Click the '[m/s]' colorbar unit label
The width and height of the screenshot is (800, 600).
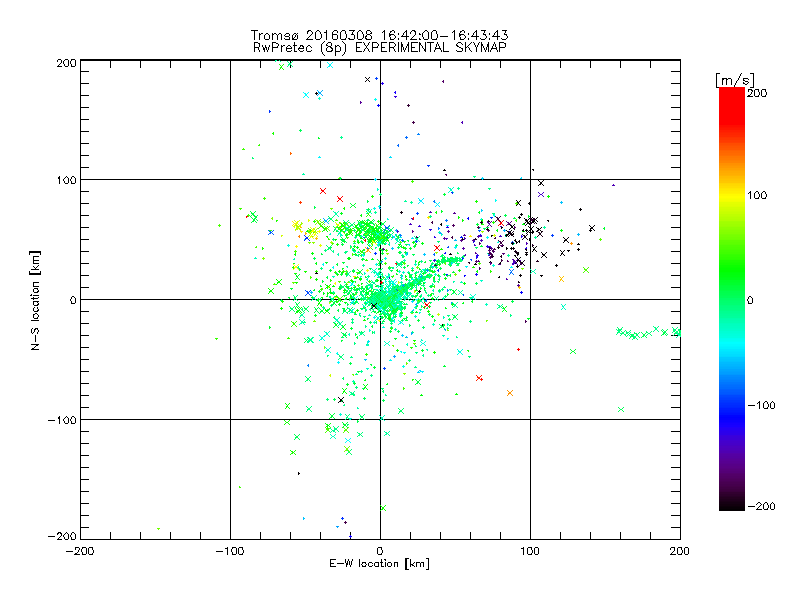[735, 80]
